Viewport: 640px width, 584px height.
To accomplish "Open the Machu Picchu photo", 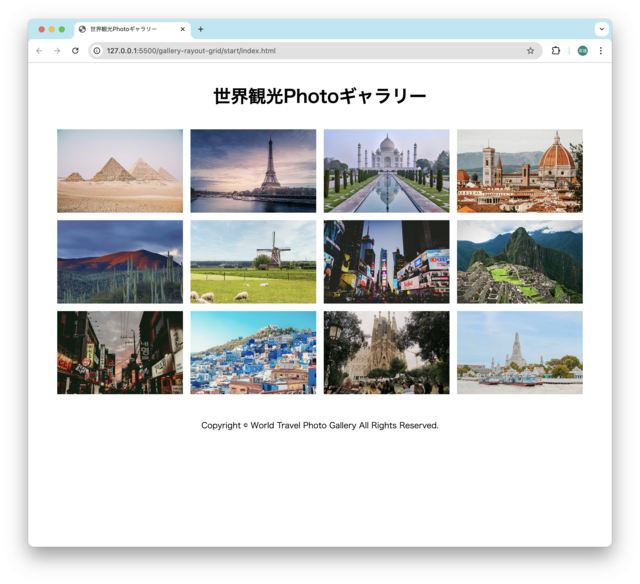I will click(520, 262).
